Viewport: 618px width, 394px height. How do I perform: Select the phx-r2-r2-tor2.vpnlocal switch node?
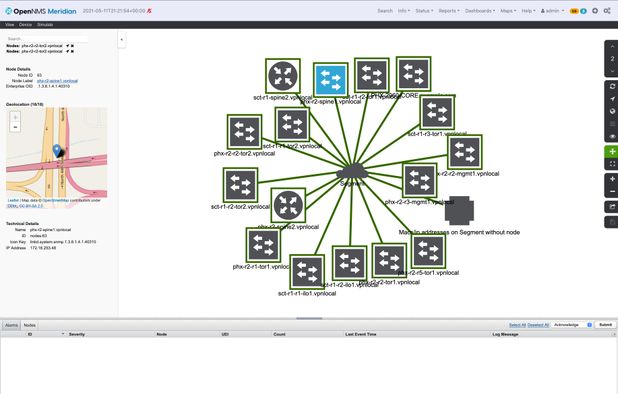[x=244, y=132]
